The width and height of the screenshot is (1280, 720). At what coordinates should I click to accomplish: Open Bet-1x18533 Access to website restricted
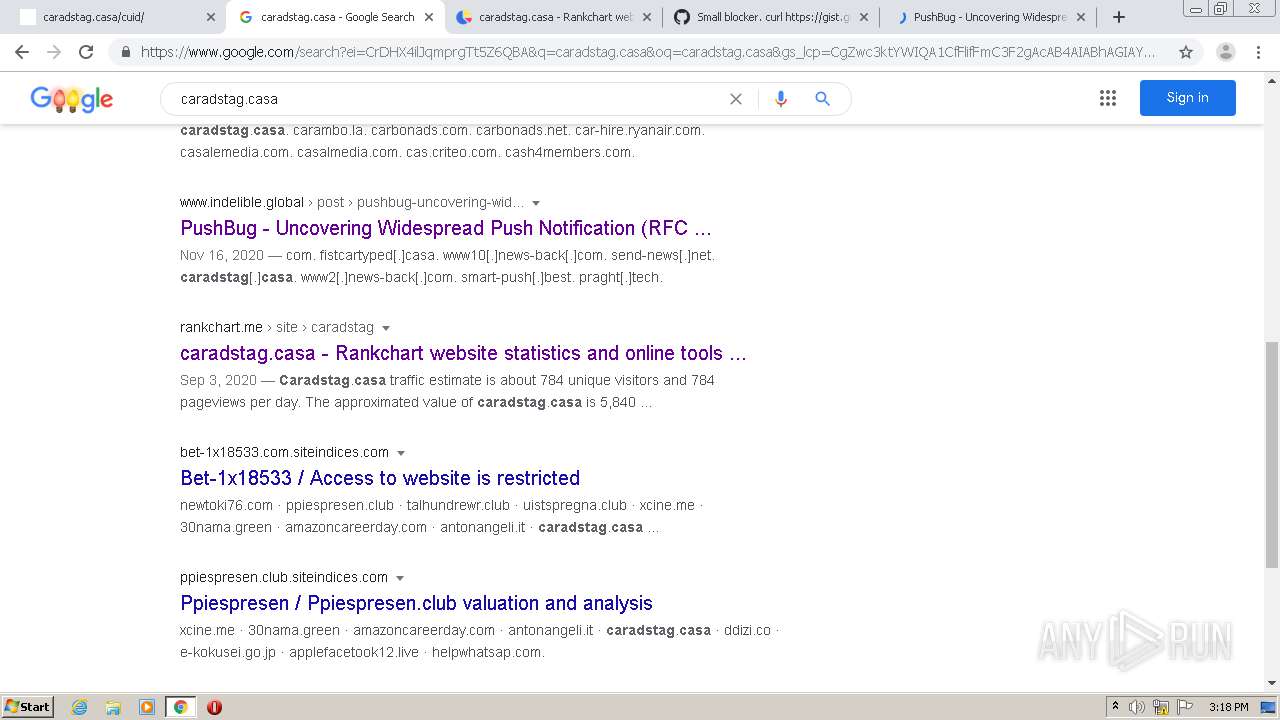380,478
